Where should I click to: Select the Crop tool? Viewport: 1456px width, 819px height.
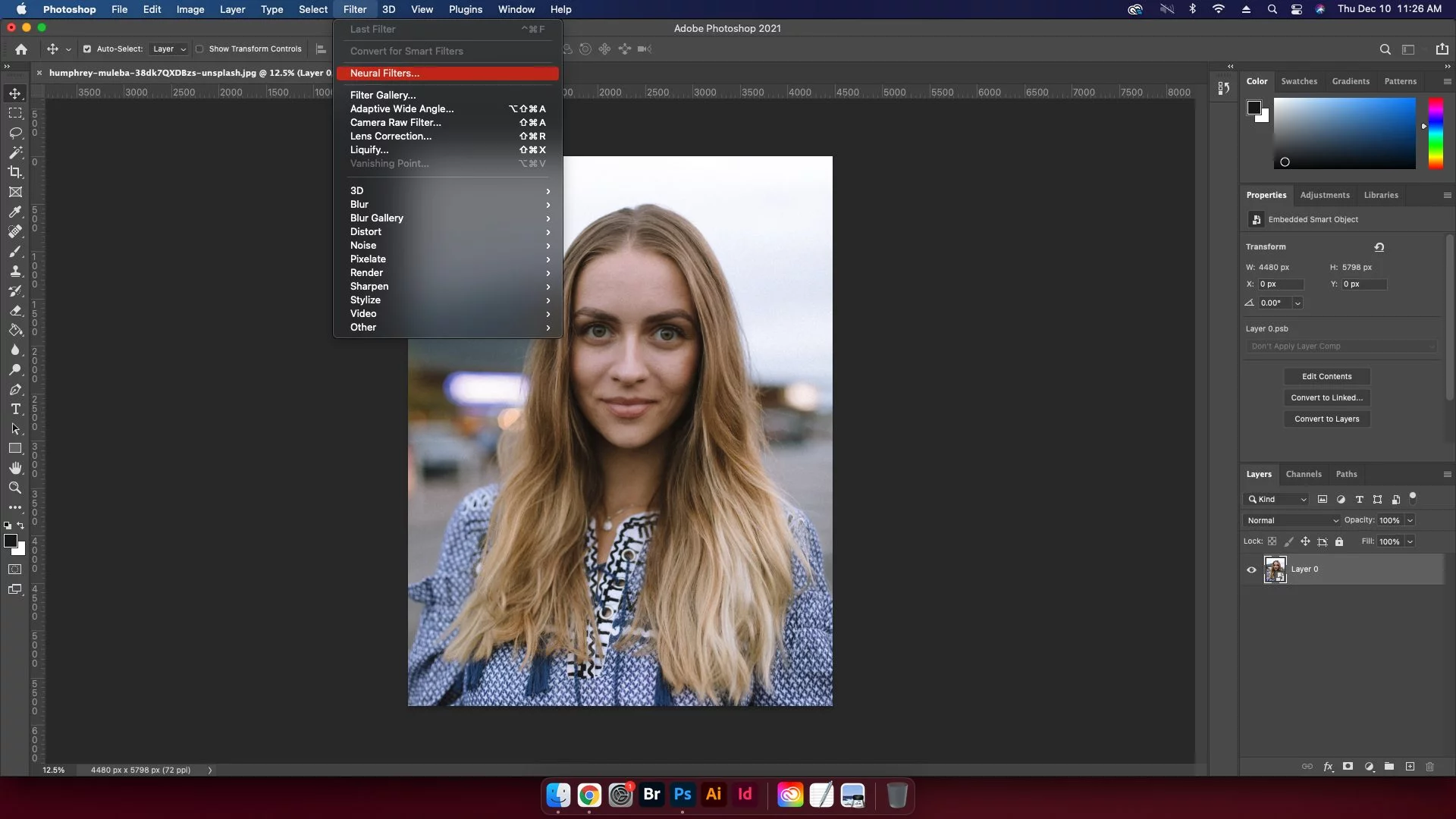point(15,172)
